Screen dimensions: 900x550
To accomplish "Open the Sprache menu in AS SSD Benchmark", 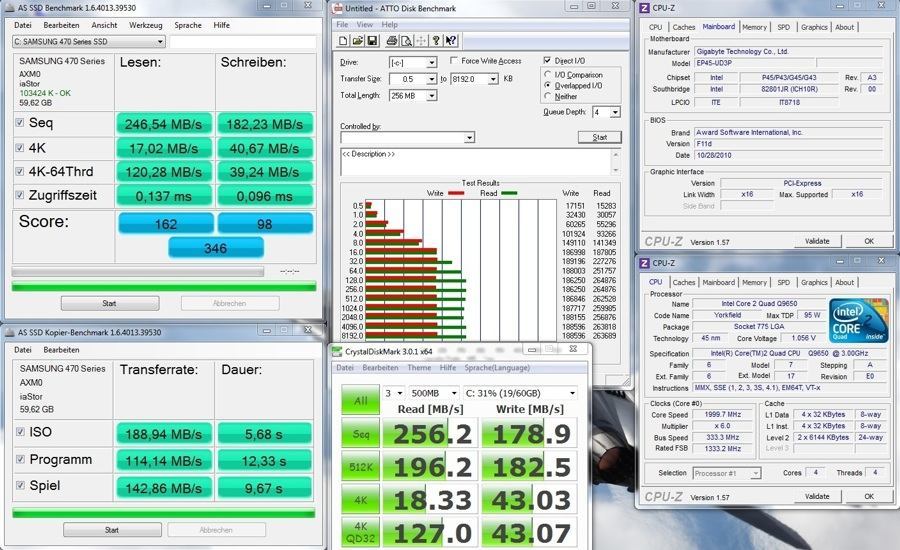I will pos(188,25).
